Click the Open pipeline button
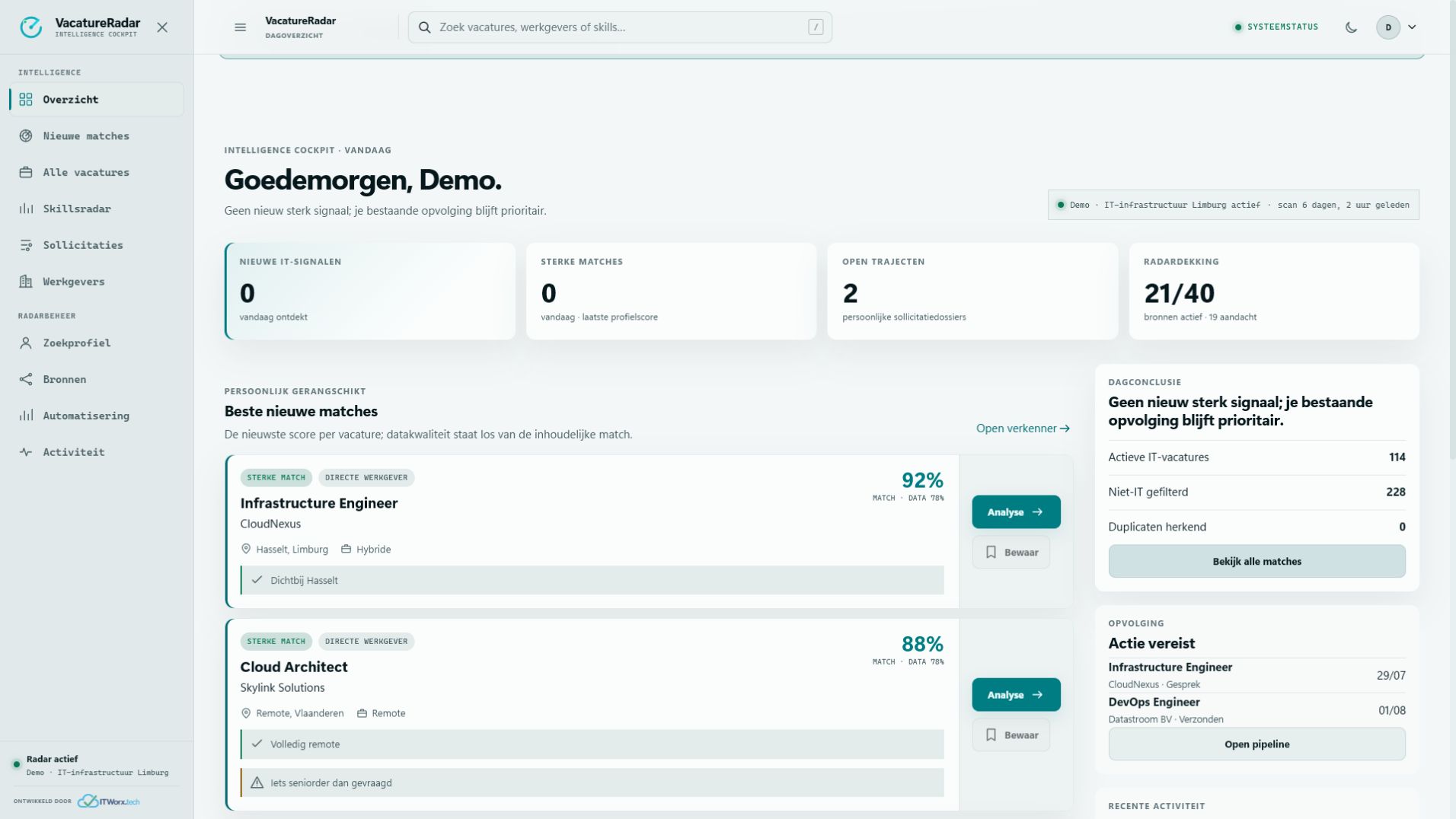The width and height of the screenshot is (1456, 819). [x=1256, y=744]
